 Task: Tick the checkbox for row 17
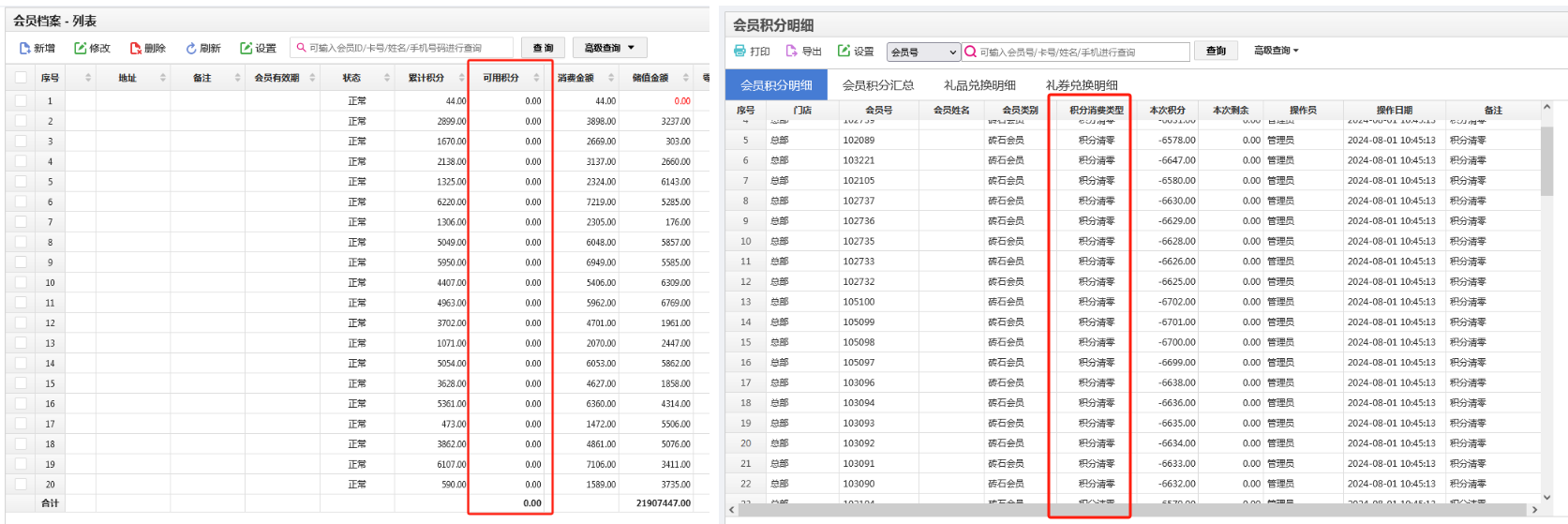tap(21, 424)
